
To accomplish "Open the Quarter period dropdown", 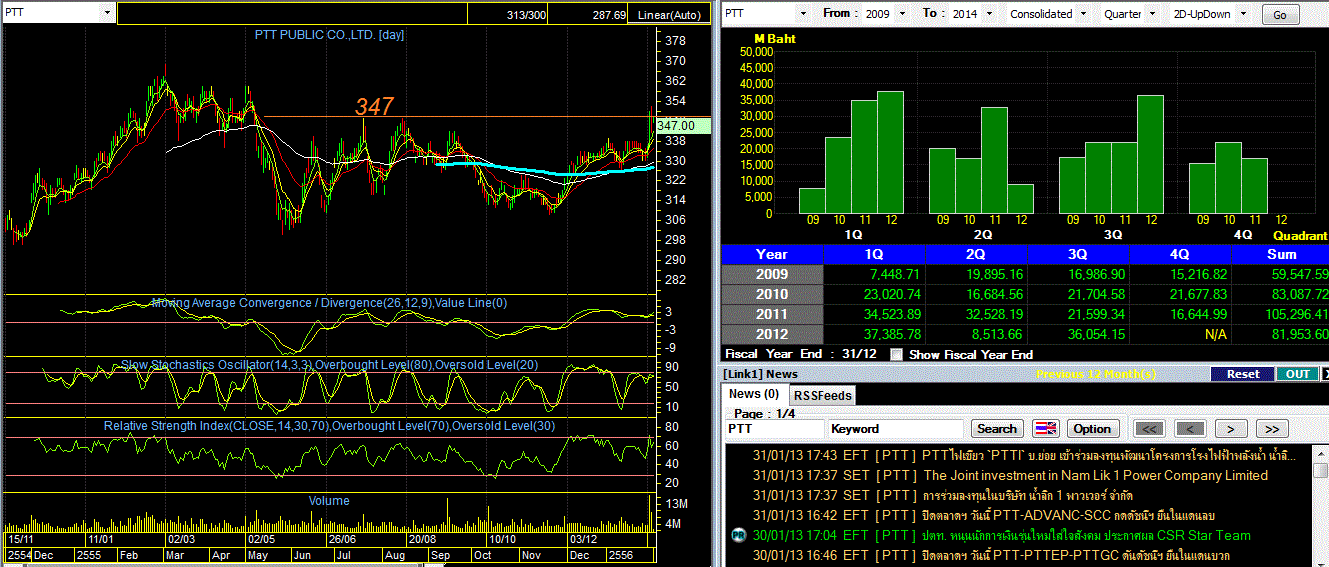I will click(x=1151, y=14).
